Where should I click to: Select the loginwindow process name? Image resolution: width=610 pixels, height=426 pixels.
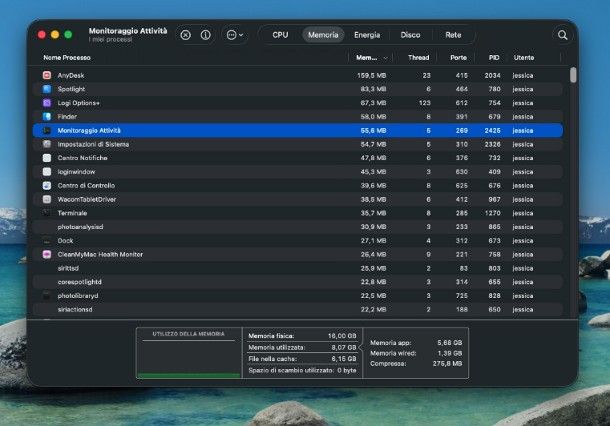[76, 172]
